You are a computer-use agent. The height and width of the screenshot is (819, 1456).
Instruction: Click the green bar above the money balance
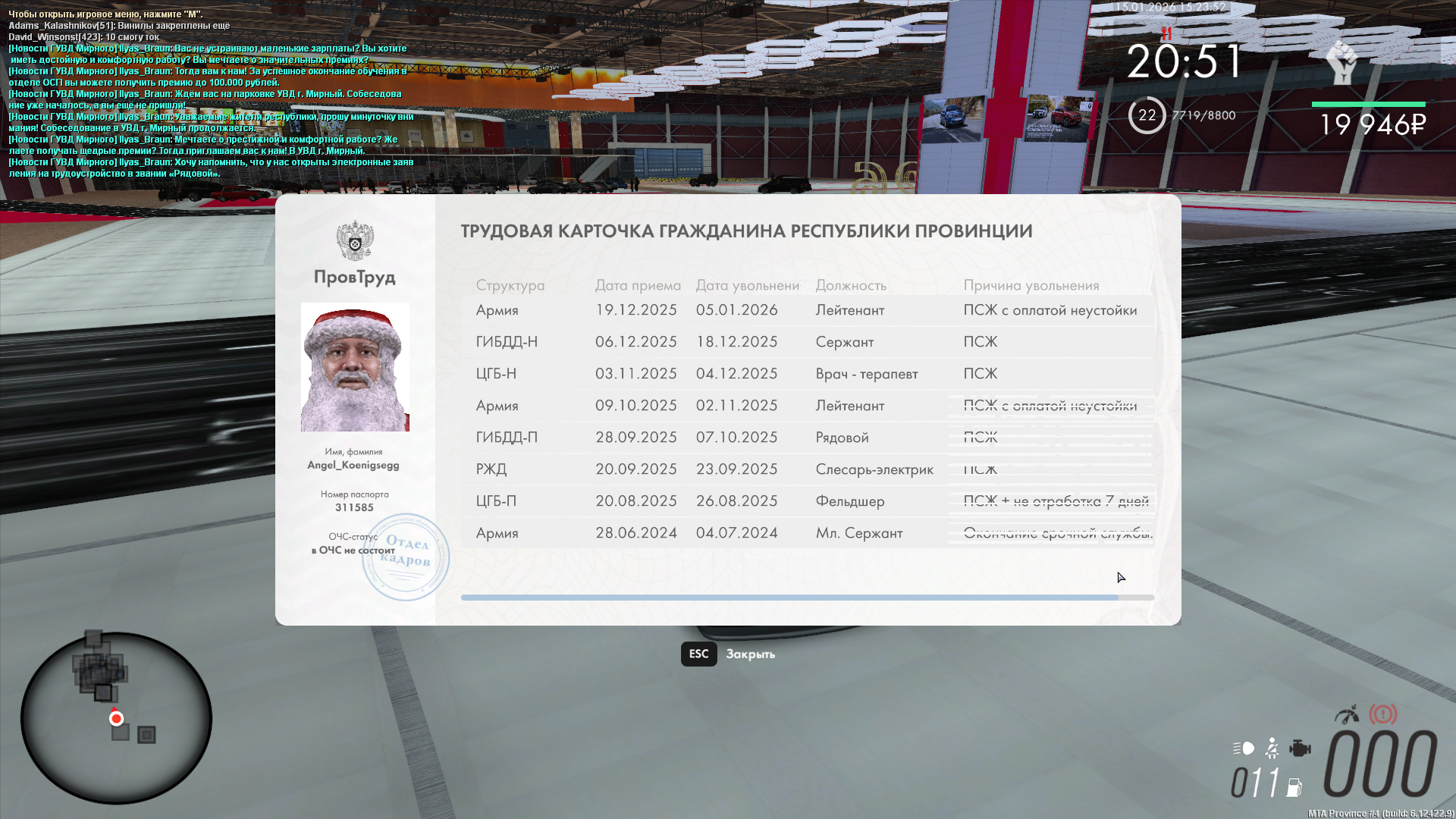tap(1368, 104)
